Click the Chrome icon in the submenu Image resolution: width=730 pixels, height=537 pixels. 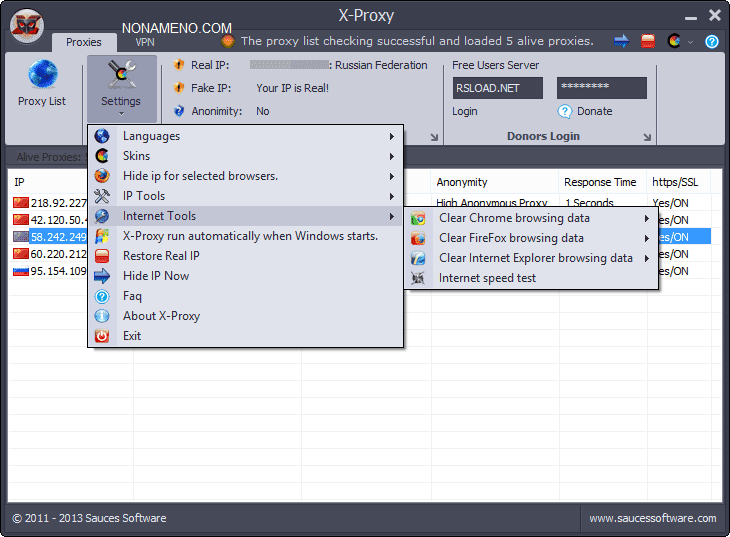(419, 218)
